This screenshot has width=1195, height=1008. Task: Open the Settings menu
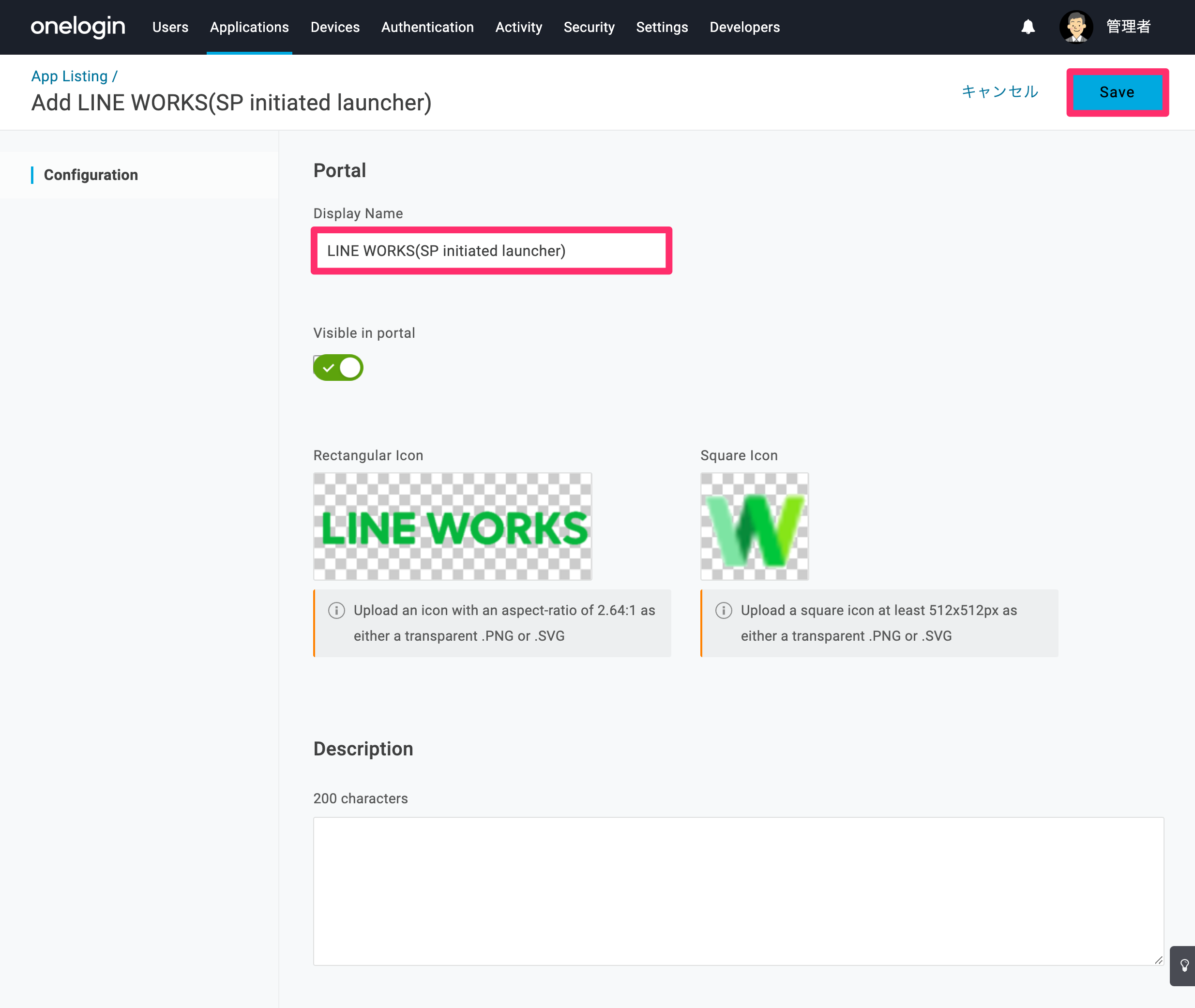pos(662,27)
